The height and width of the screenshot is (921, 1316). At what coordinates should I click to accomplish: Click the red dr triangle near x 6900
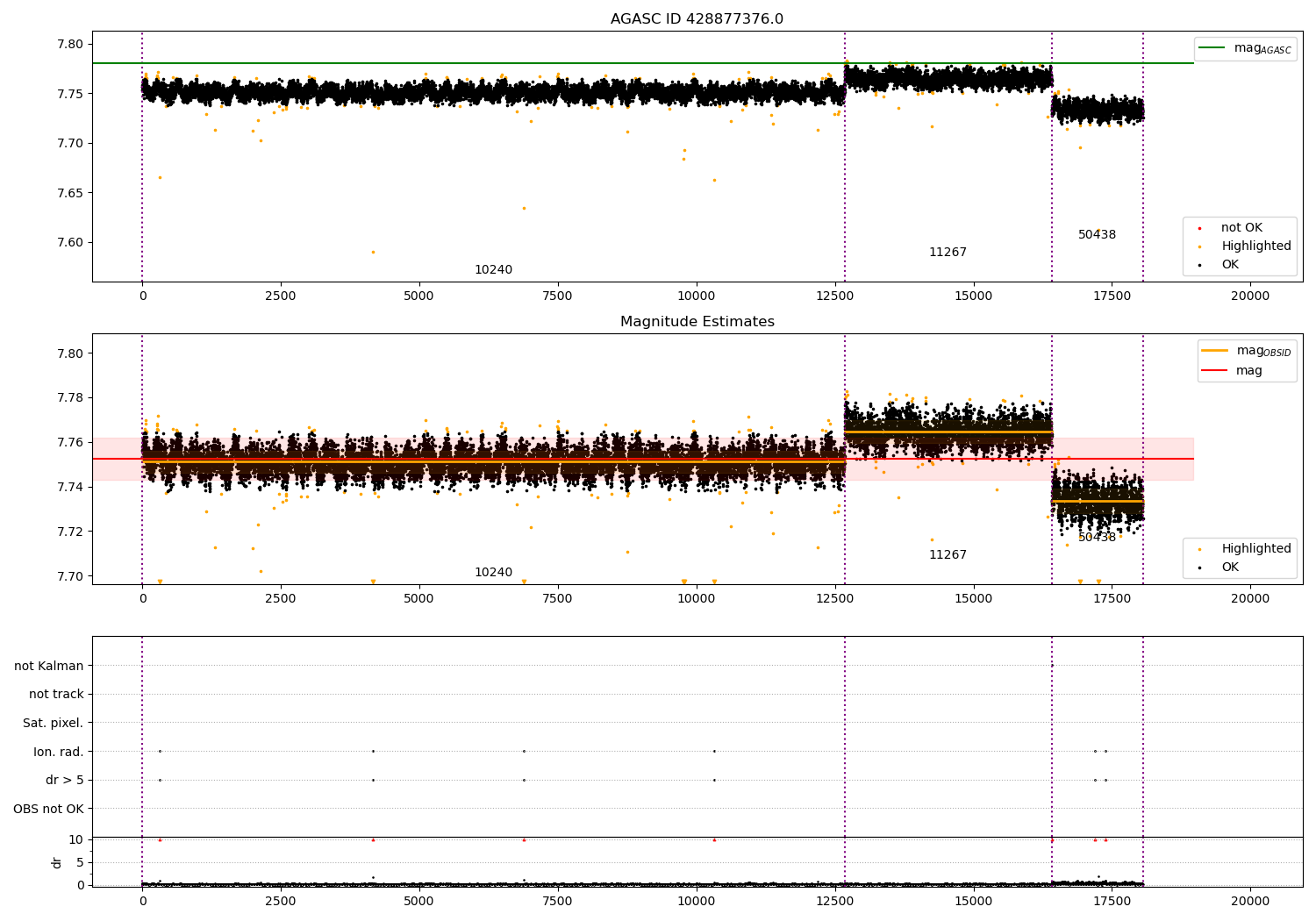[x=524, y=839]
